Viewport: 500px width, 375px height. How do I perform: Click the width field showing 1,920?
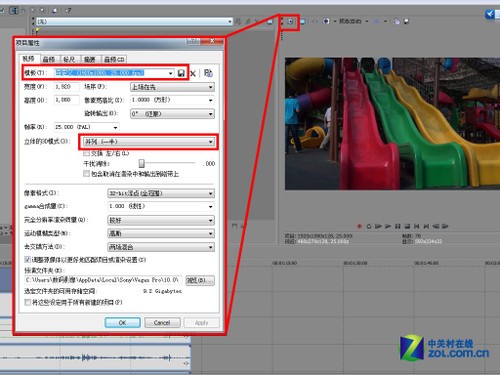point(67,87)
